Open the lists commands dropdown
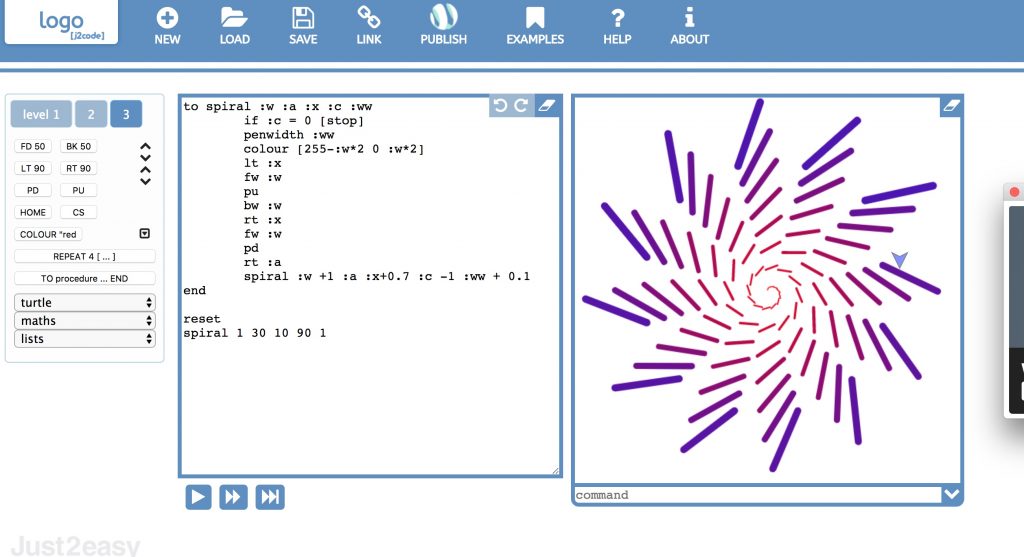 [84, 339]
